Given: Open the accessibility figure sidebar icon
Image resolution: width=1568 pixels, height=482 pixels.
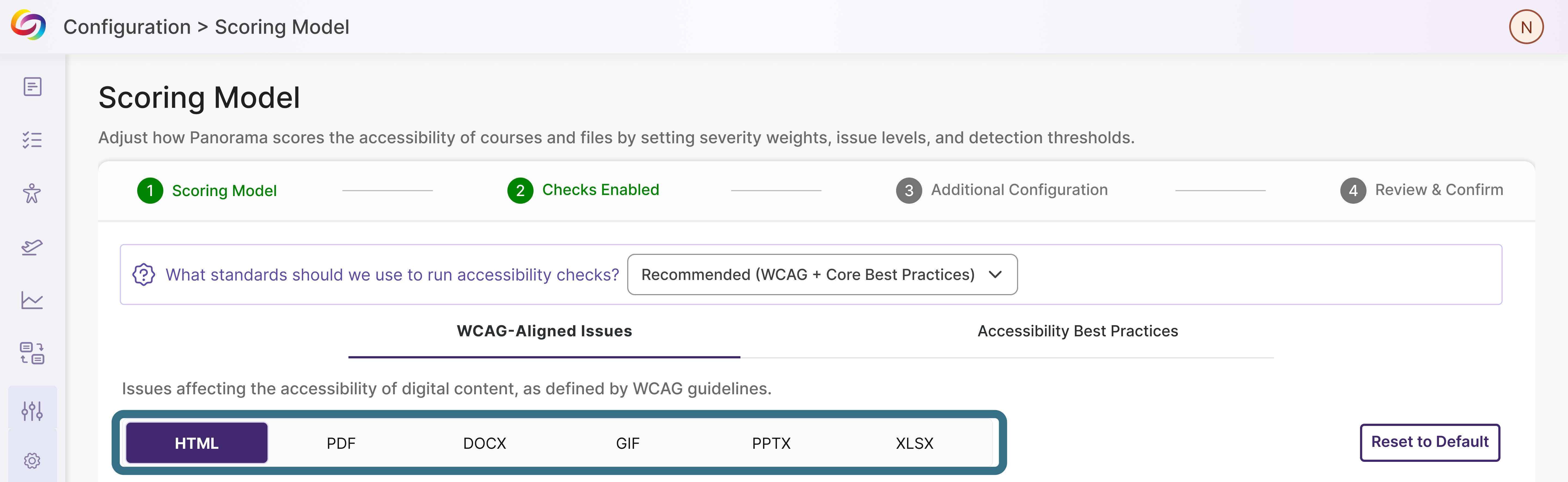Looking at the screenshot, I should click(x=32, y=194).
